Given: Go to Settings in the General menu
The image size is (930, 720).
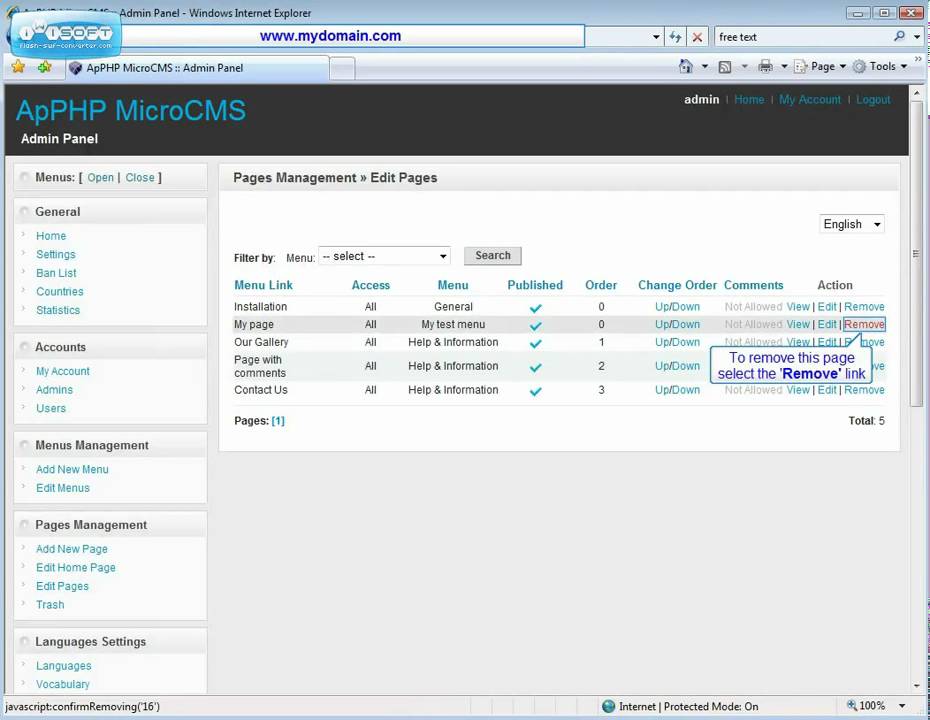Looking at the screenshot, I should point(56,254).
